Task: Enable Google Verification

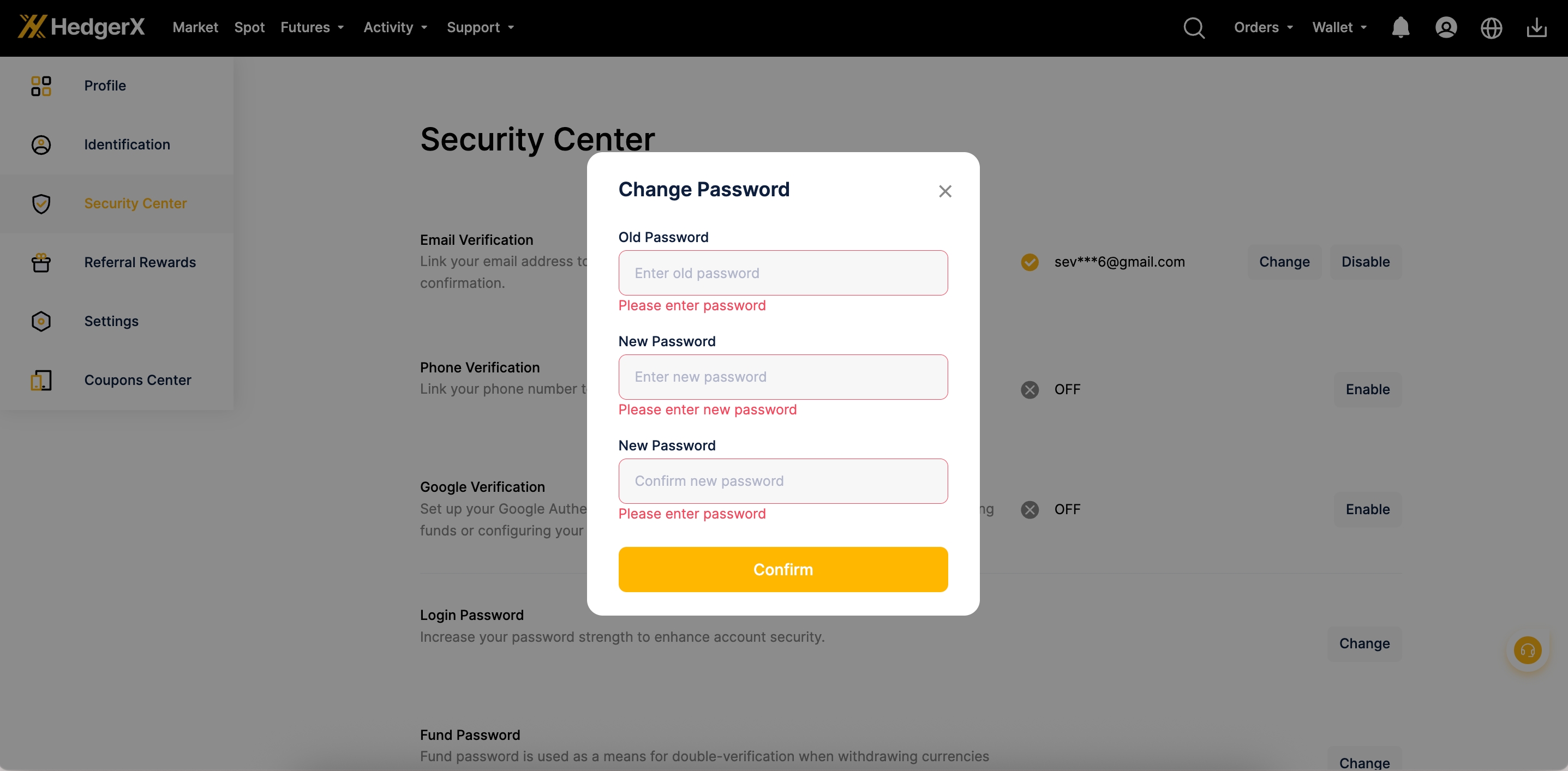Action: click(1367, 509)
